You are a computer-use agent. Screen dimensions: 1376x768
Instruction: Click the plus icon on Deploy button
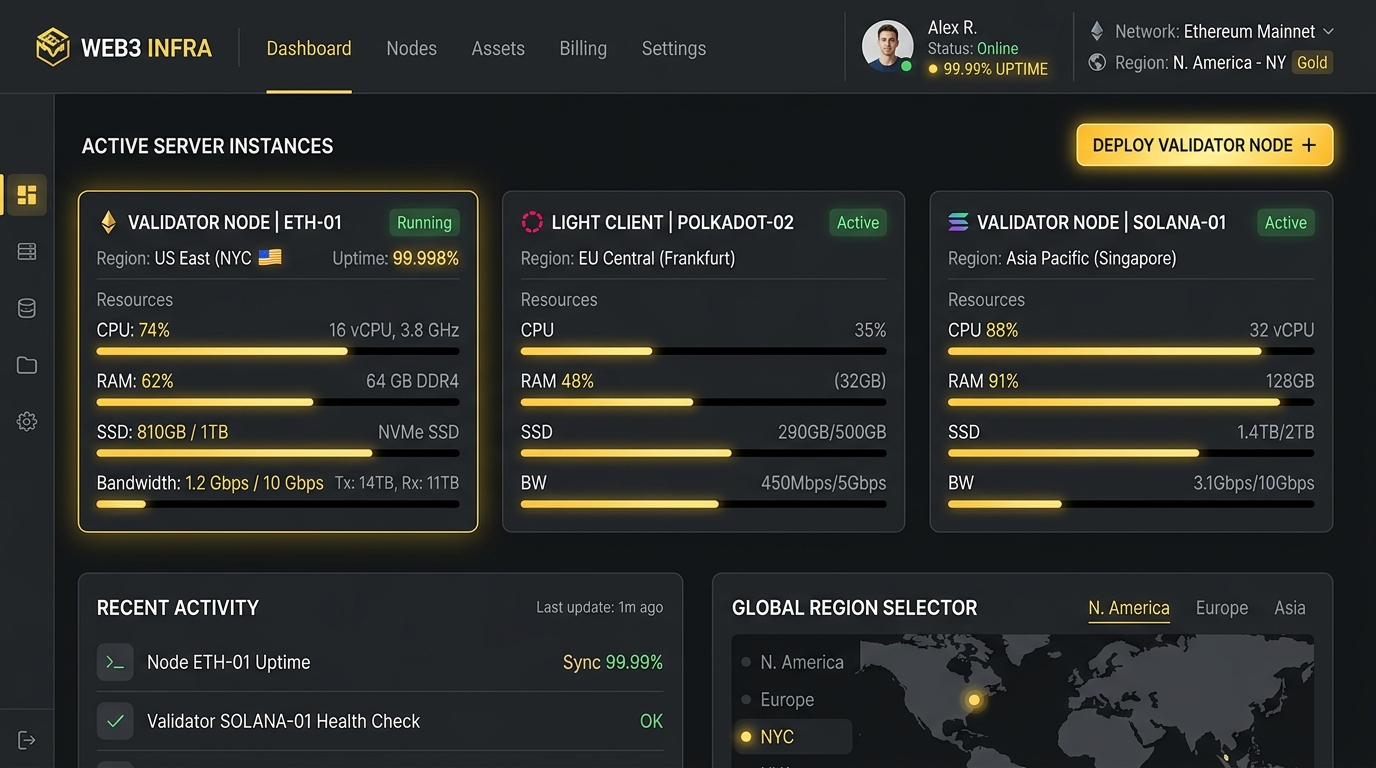coord(1309,145)
